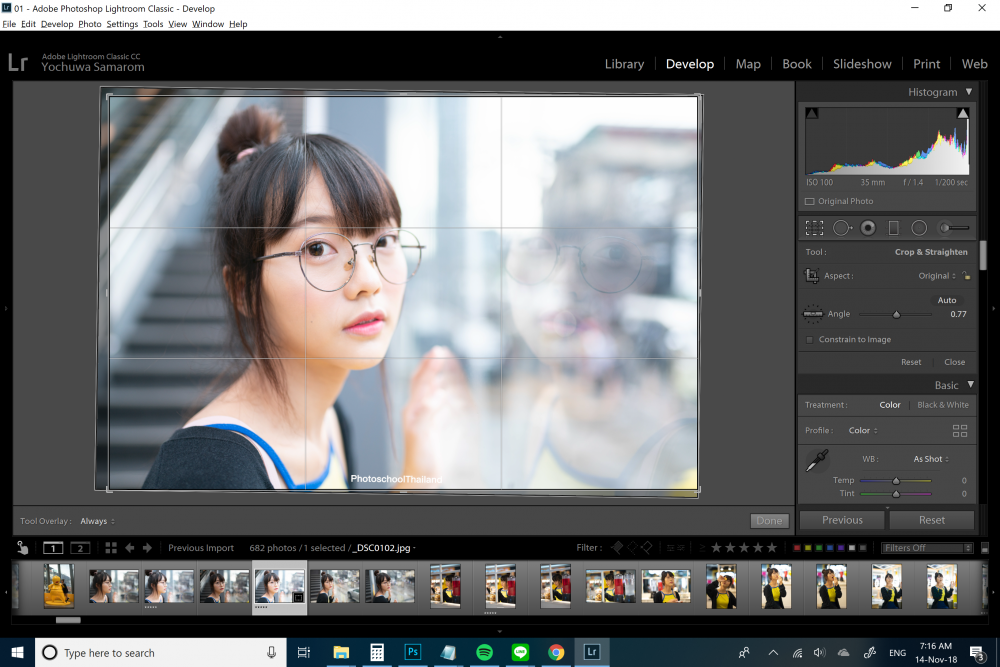Select the Spot Removal tool
Image resolution: width=1000 pixels, height=667 pixels.
(x=842, y=228)
